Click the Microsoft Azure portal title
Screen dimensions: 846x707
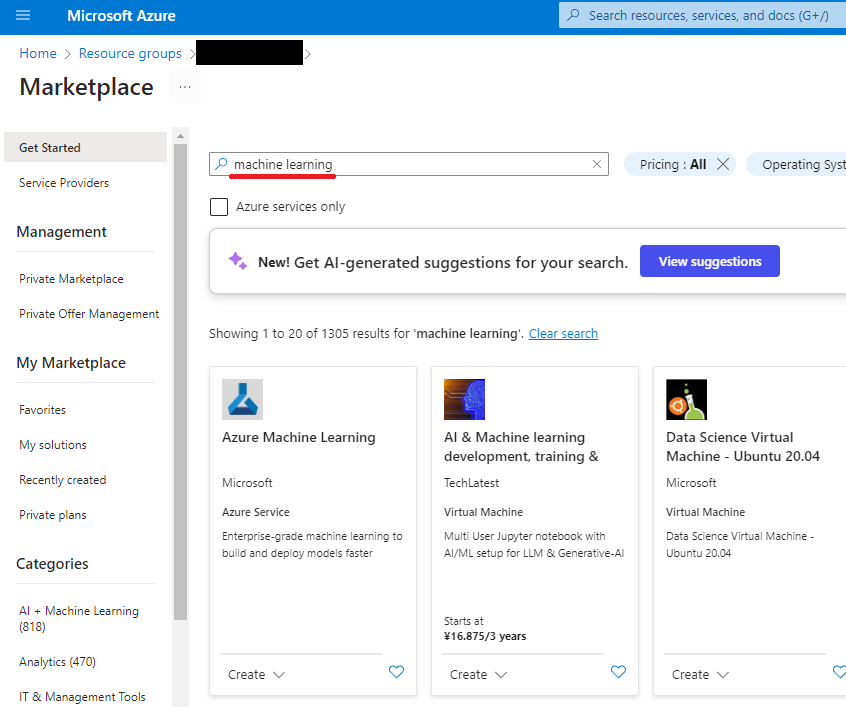pos(121,16)
